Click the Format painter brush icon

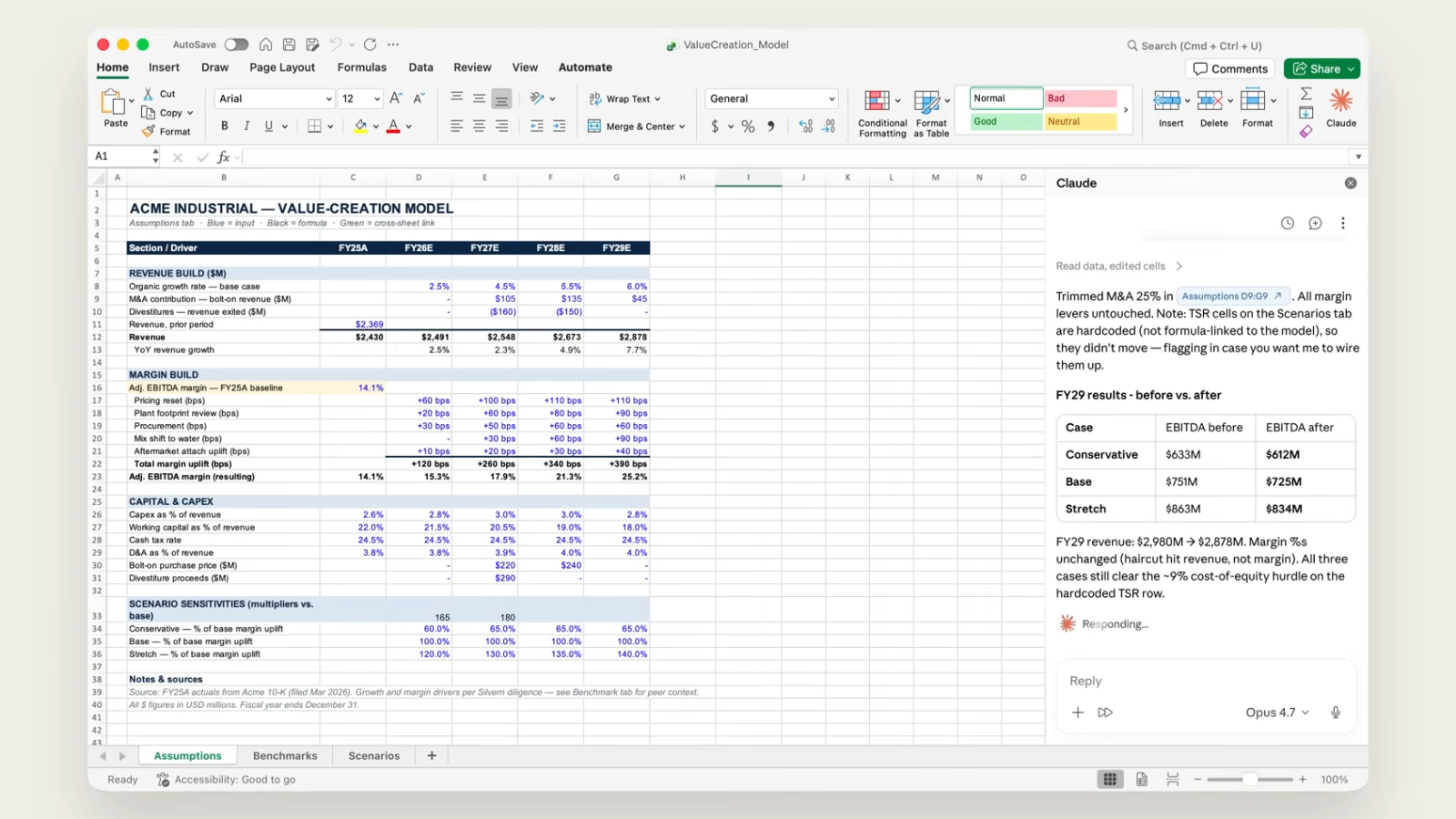pos(148,131)
